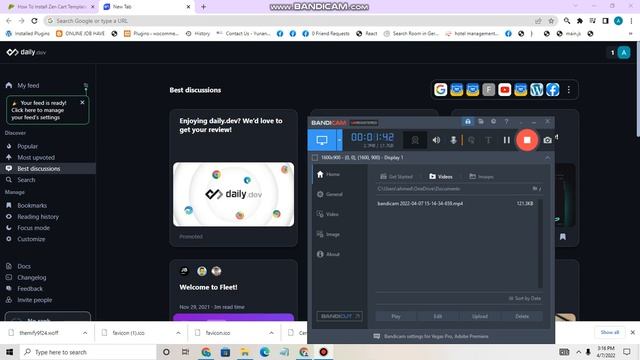Screen dimensions: 640x360
Task: Open General section in Bandicam sidebar
Action: click(x=329, y=194)
